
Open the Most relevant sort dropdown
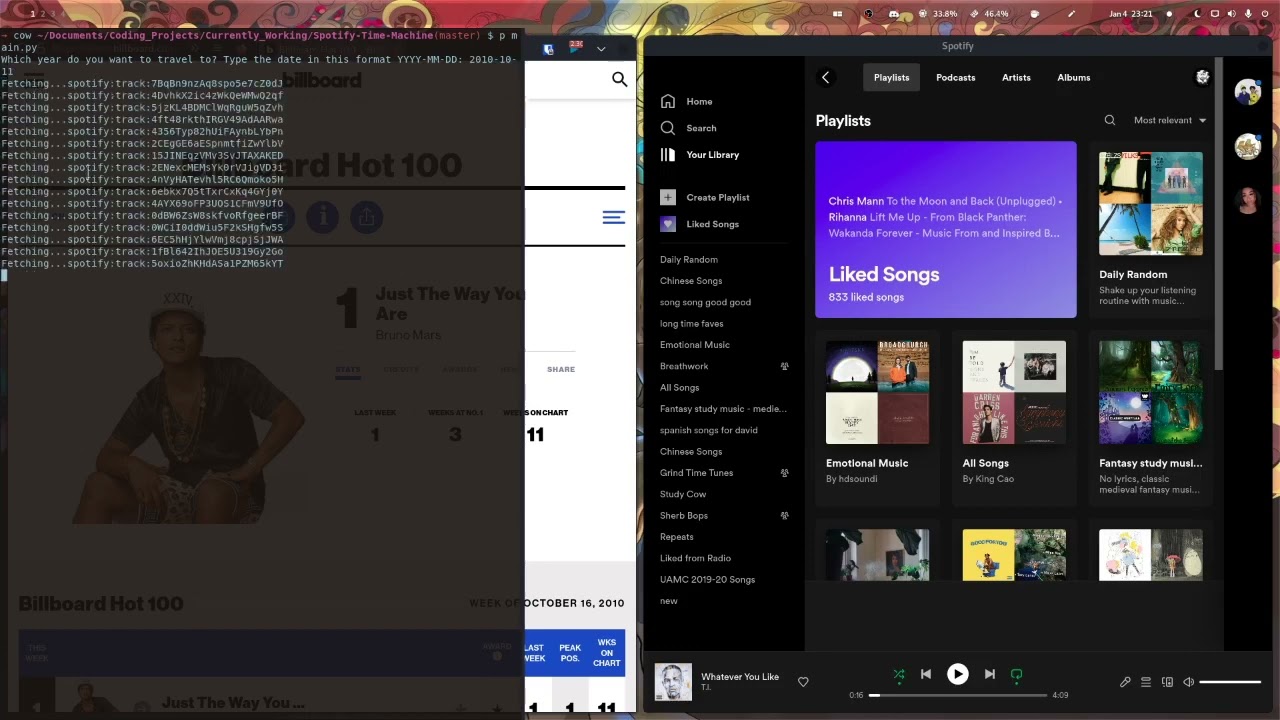tap(1170, 120)
